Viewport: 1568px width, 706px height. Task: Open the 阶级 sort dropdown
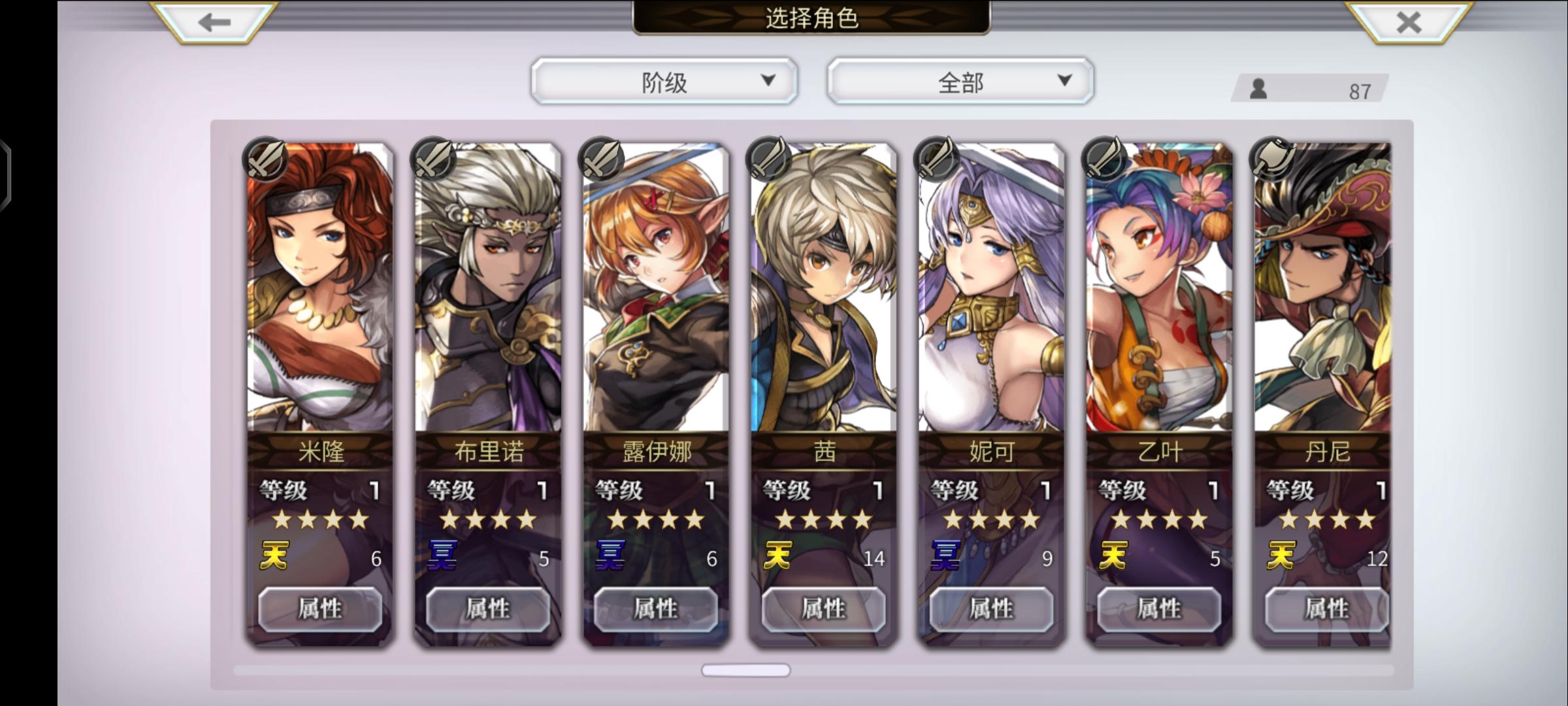coord(664,82)
